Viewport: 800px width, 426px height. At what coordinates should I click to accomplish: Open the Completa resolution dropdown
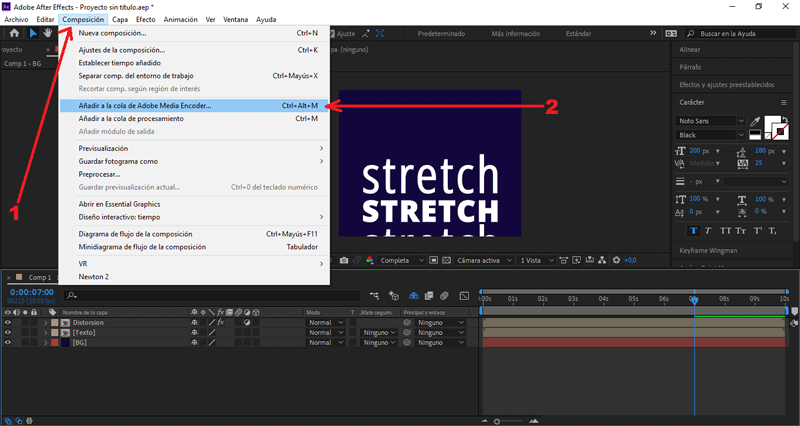tap(402, 260)
